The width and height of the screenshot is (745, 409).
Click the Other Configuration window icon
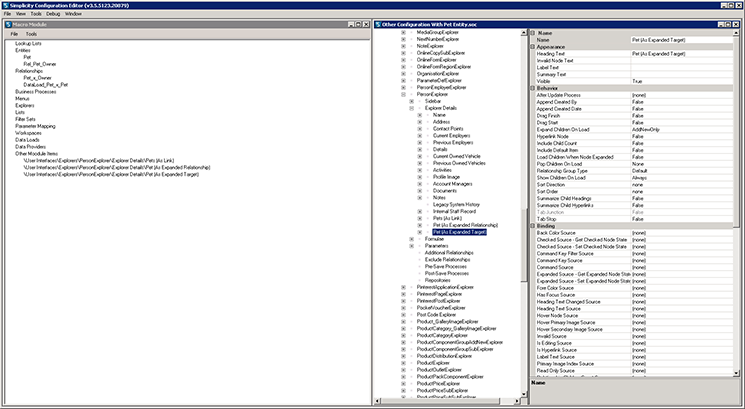coord(378,24)
